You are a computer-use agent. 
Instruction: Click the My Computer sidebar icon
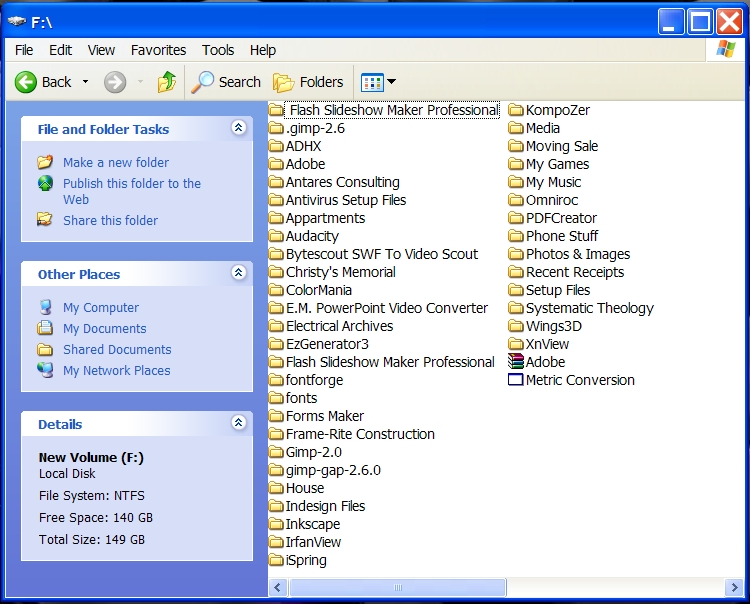tap(45, 307)
